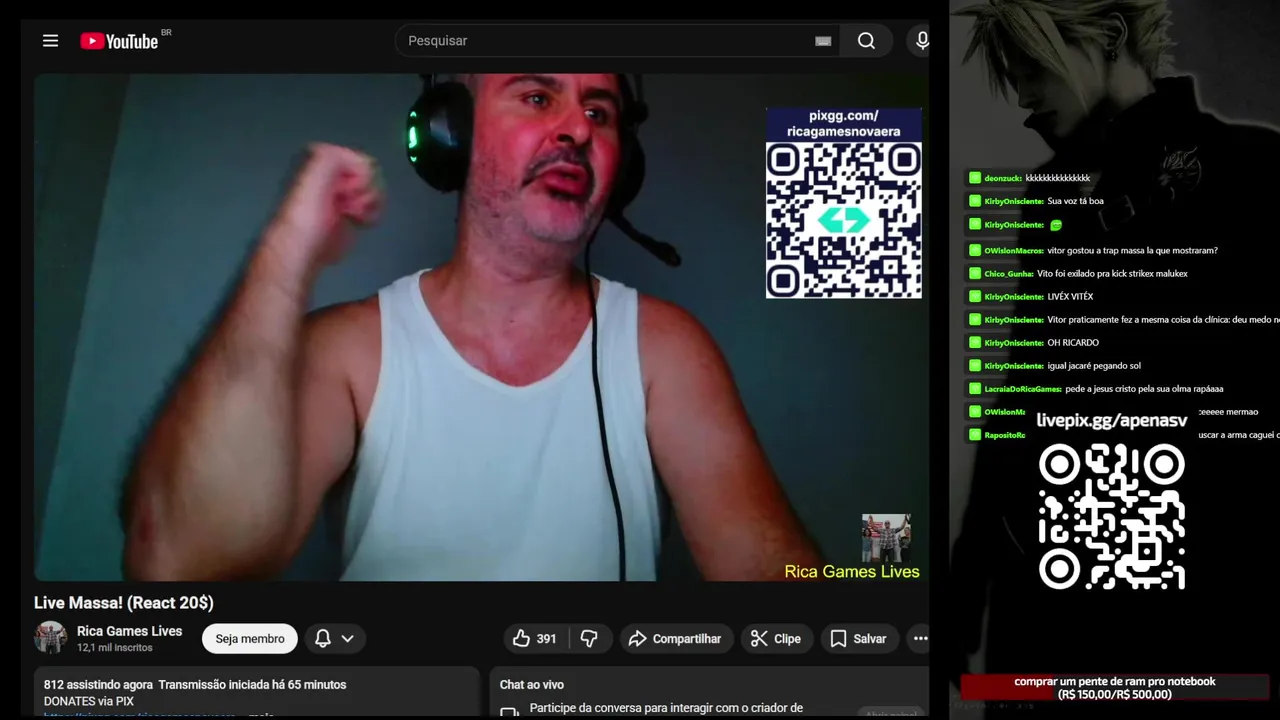Click the 'Chat ao vivo' header
Screen dimensions: 1280x720
pyautogui.click(x=532, y=685)
